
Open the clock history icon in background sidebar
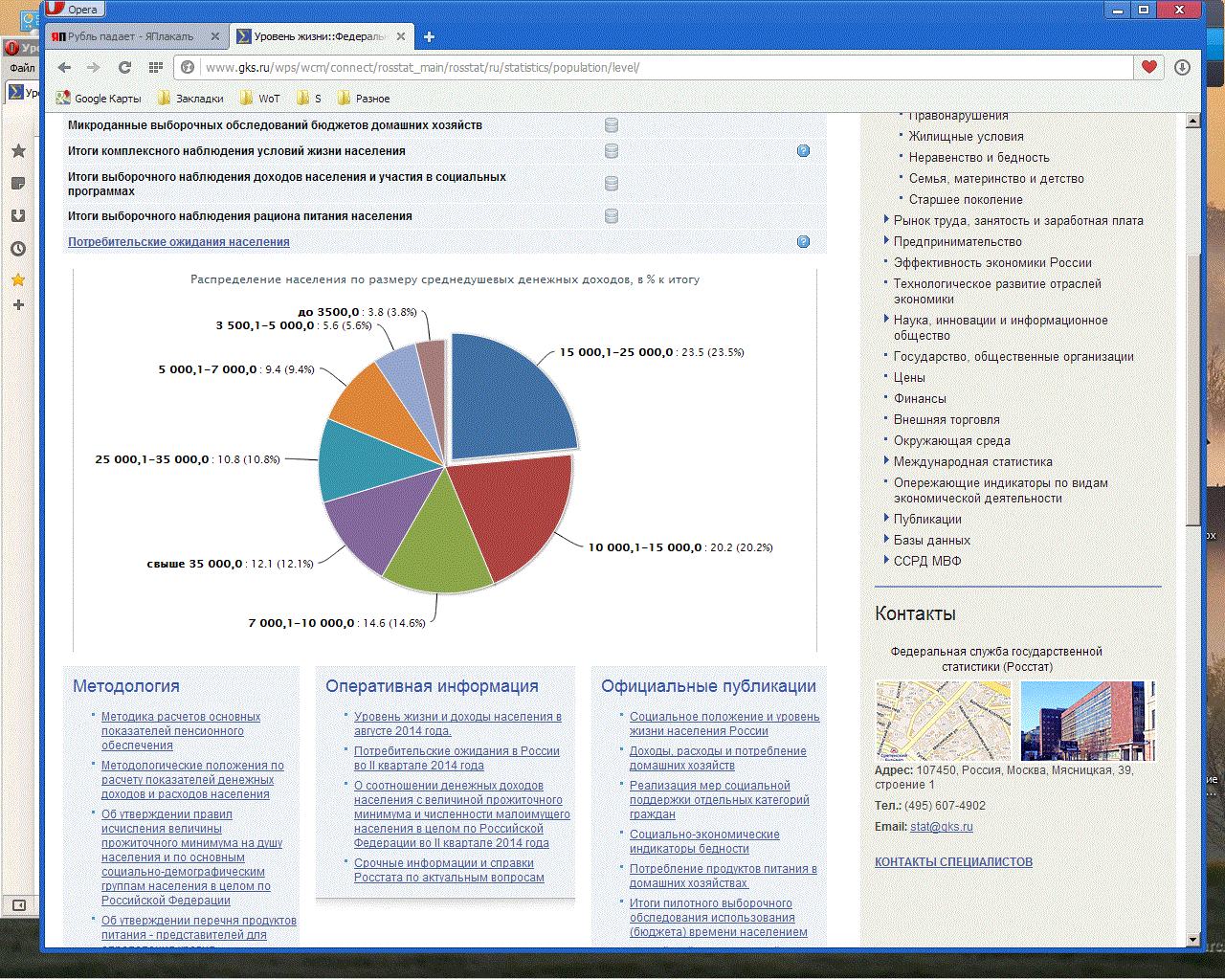coord(18,249)
